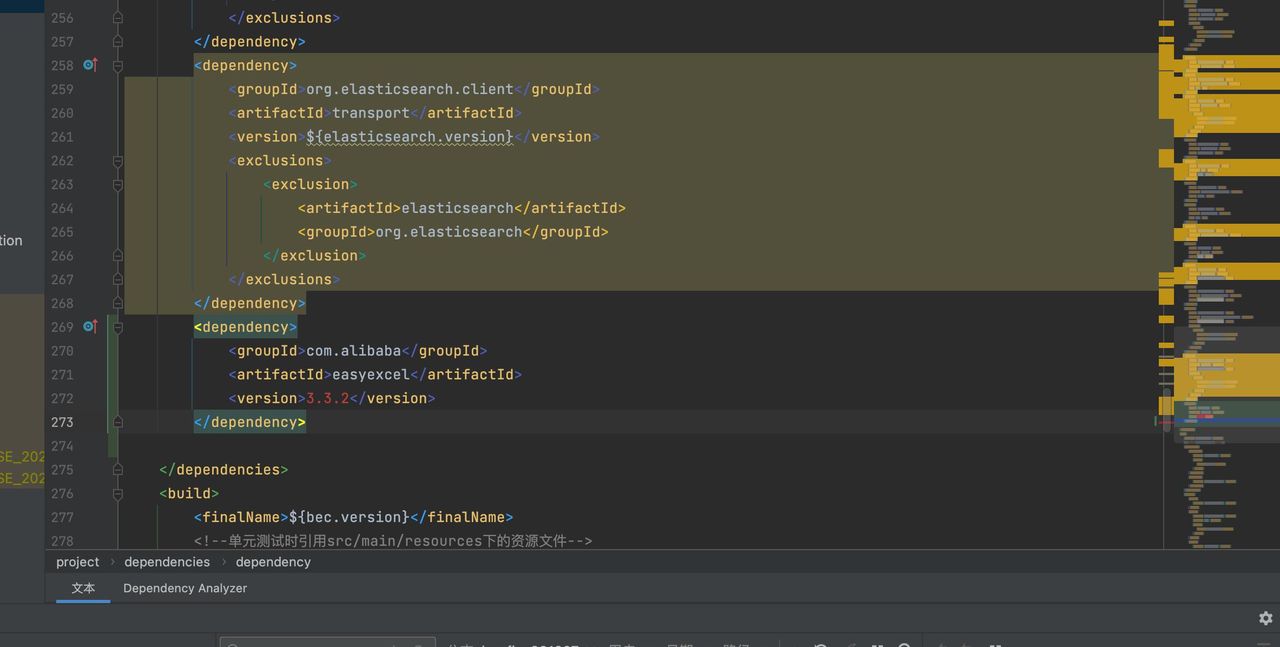Image resolution: width=1280 pixels, height=647 pixels.
Task: Collapse the easyexcel dependency at line 269
Action: coord(117,326)
